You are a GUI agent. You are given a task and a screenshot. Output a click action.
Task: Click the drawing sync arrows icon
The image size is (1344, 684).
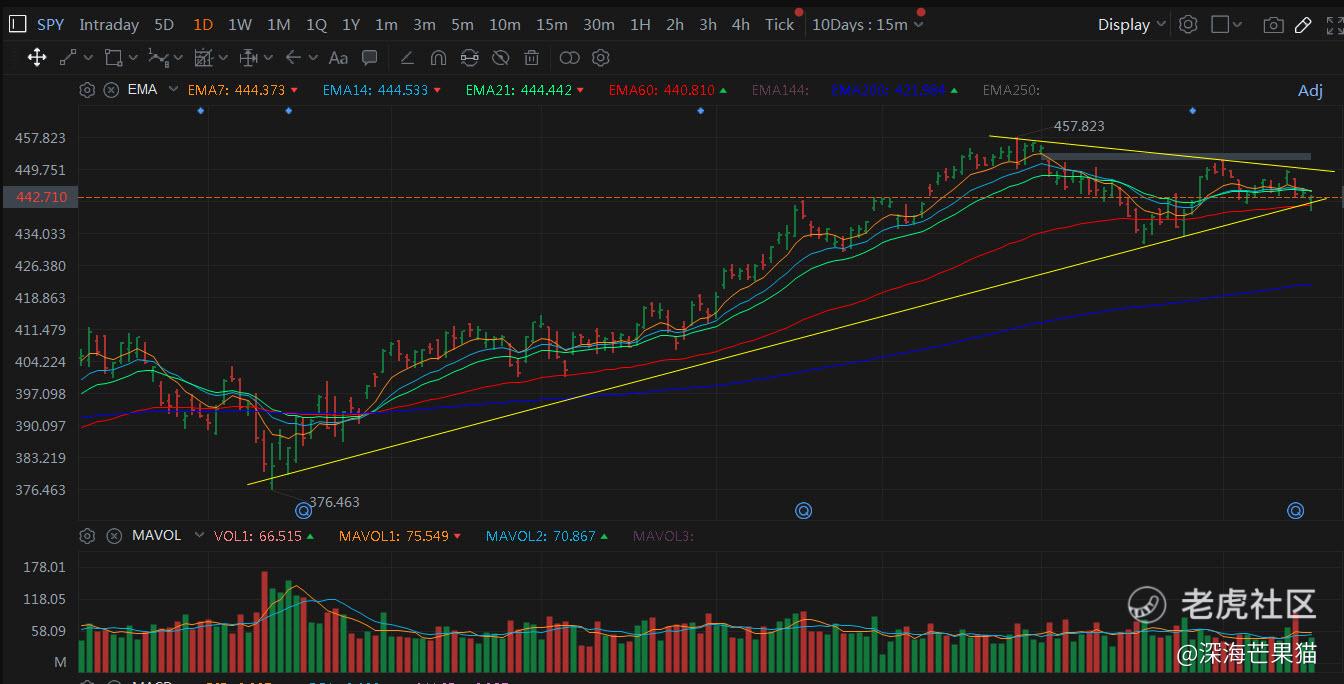pyautogui.click(x=469, y=58)
